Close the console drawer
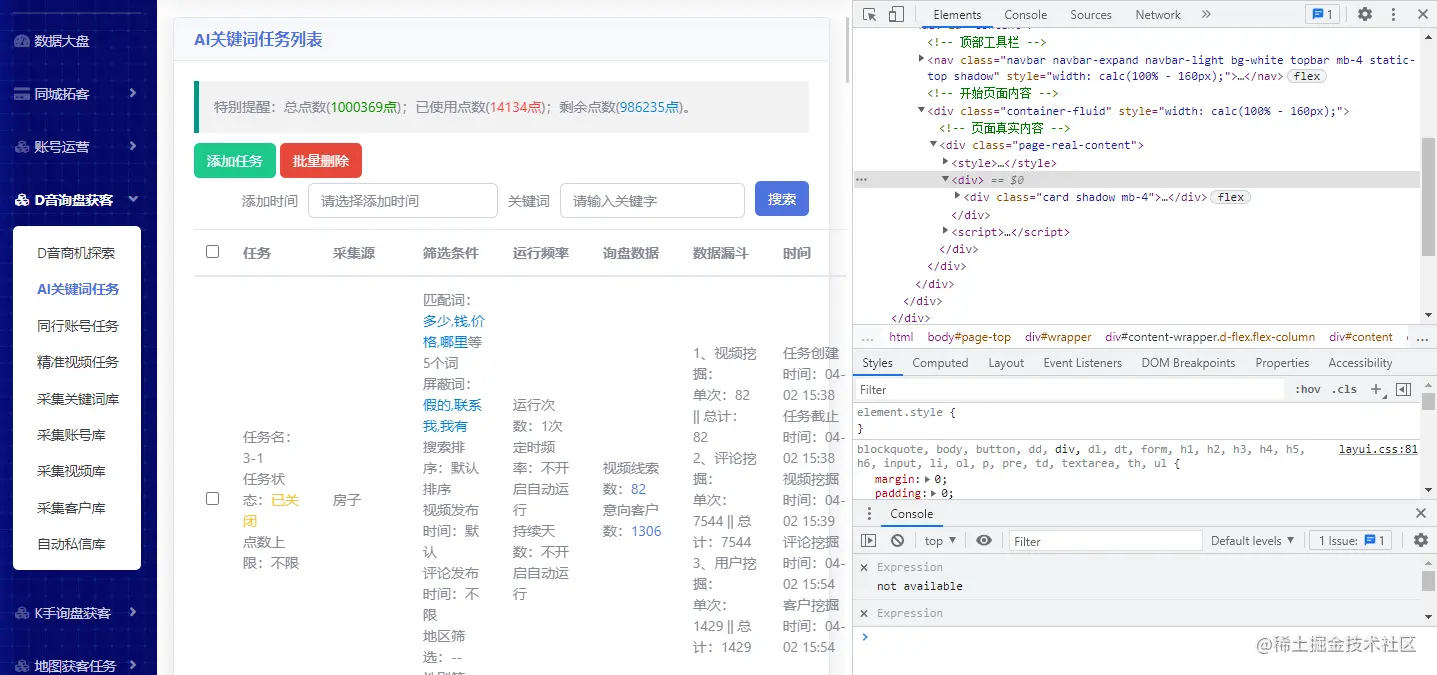 (x=1421, y=513)
